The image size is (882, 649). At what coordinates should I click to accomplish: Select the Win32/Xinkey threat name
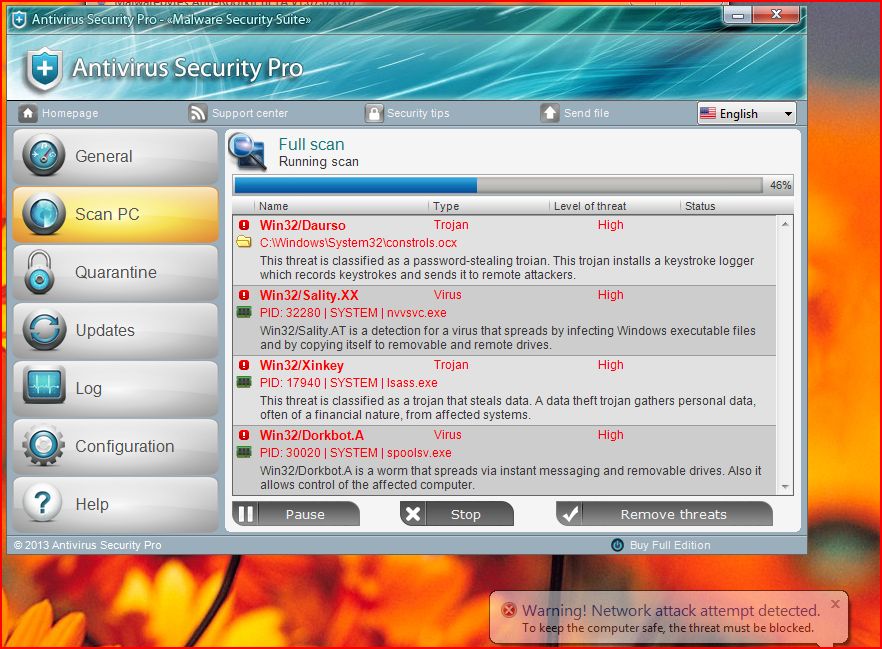pyautogui.click(x=302, y=365)
